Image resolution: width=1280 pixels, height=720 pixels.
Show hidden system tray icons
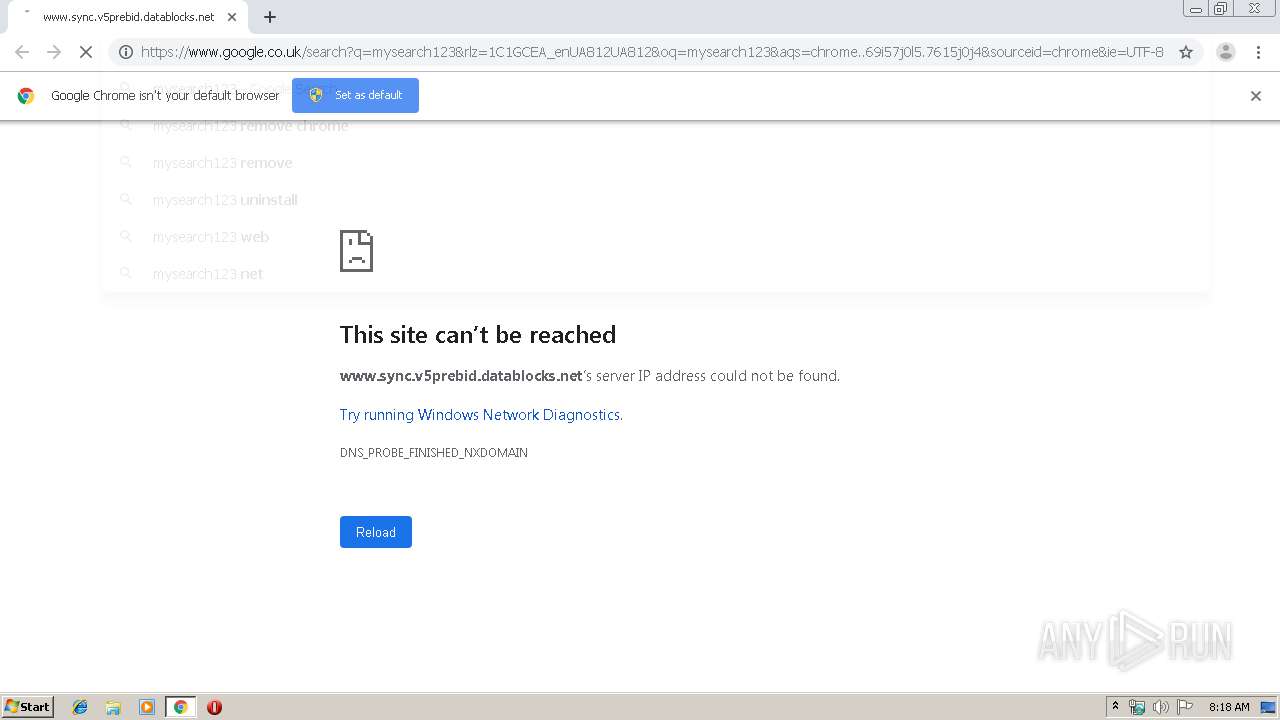pos(1115,707)
